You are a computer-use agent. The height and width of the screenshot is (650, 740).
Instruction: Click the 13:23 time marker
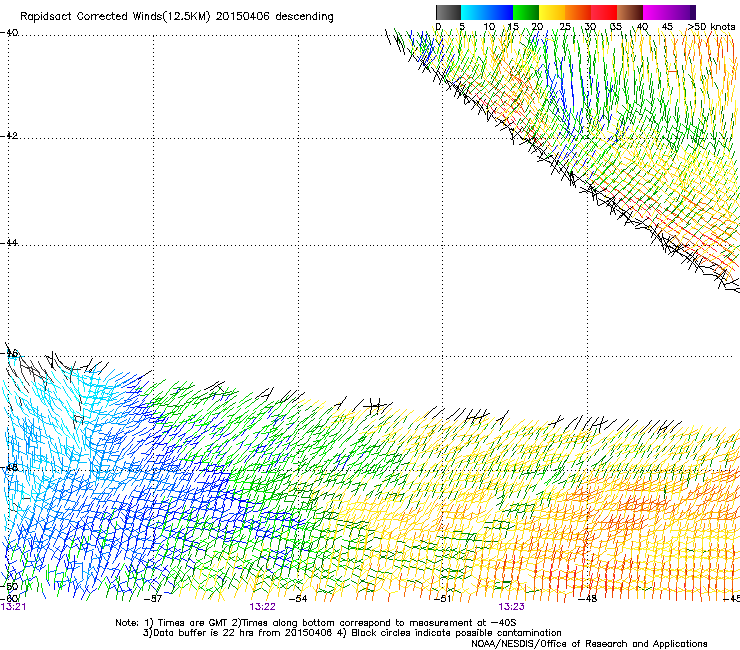(512, 607)
